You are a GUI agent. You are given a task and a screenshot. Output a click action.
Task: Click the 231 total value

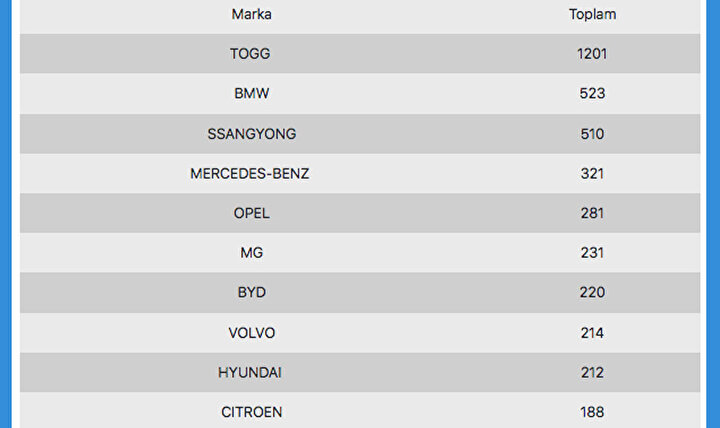click(592, 253)
